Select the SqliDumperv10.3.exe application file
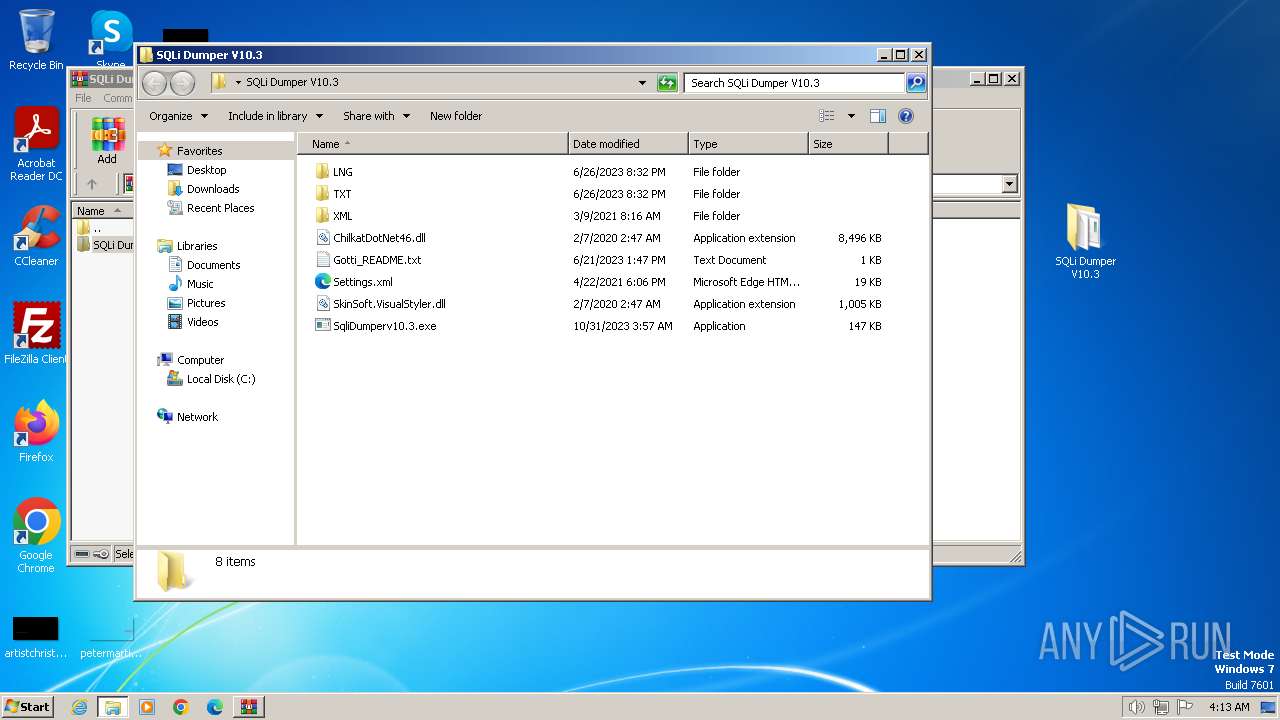1280x720 pixels. click(384, 326)
